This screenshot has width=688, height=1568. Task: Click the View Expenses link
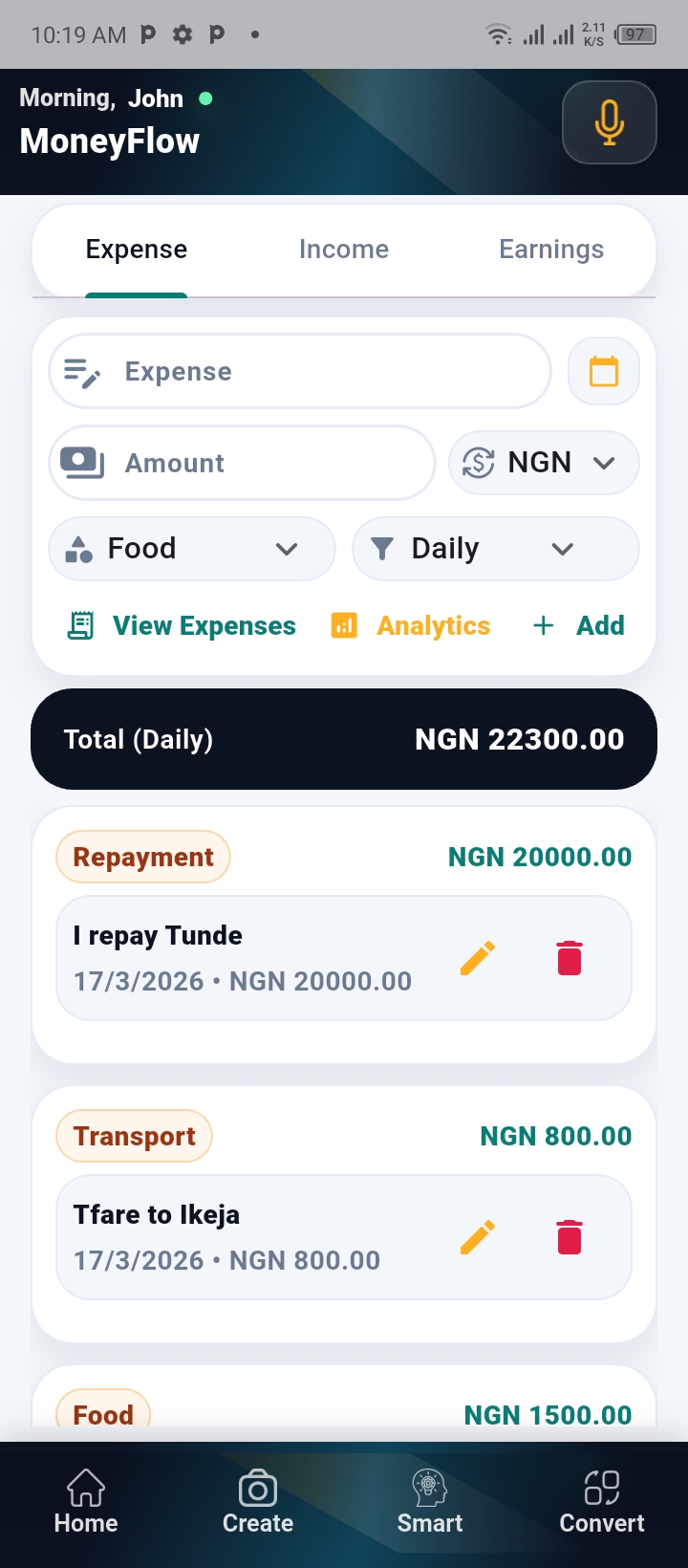tap(183, 626)
